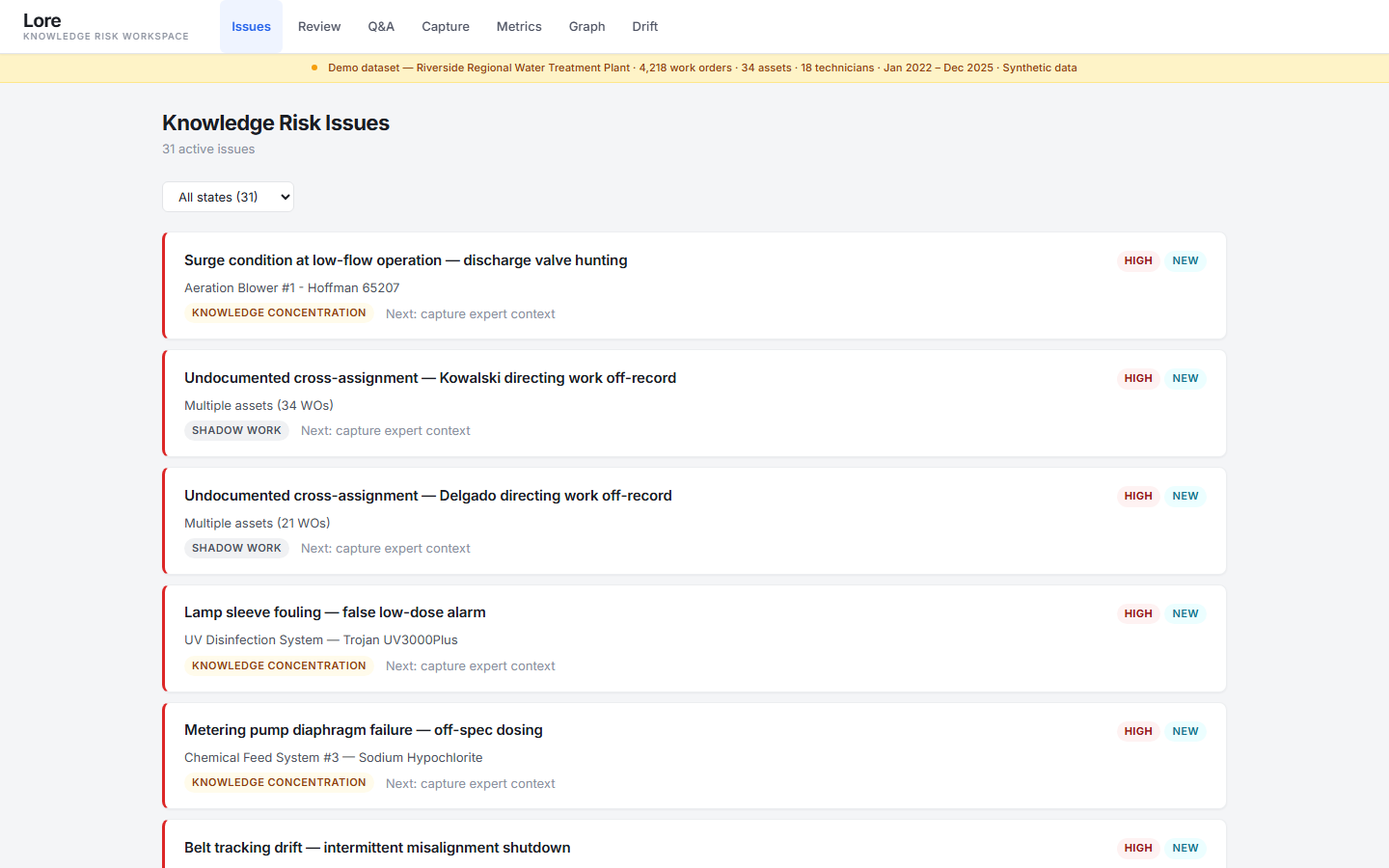The image size is (1389, 868).
Task: Open the Review tab
Action: 319,27
